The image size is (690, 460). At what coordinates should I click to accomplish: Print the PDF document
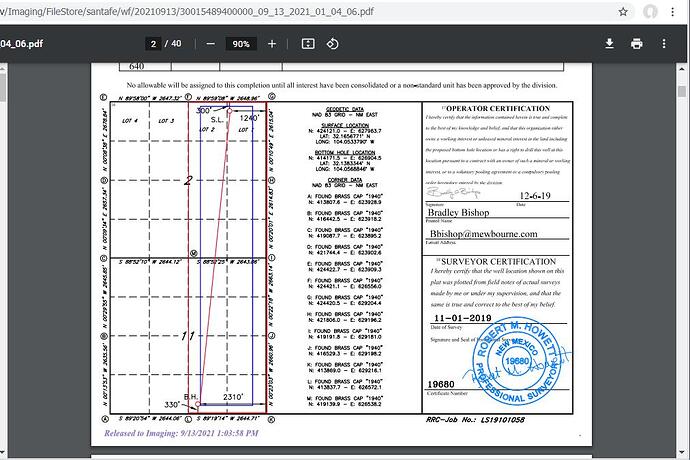point(637,44)
